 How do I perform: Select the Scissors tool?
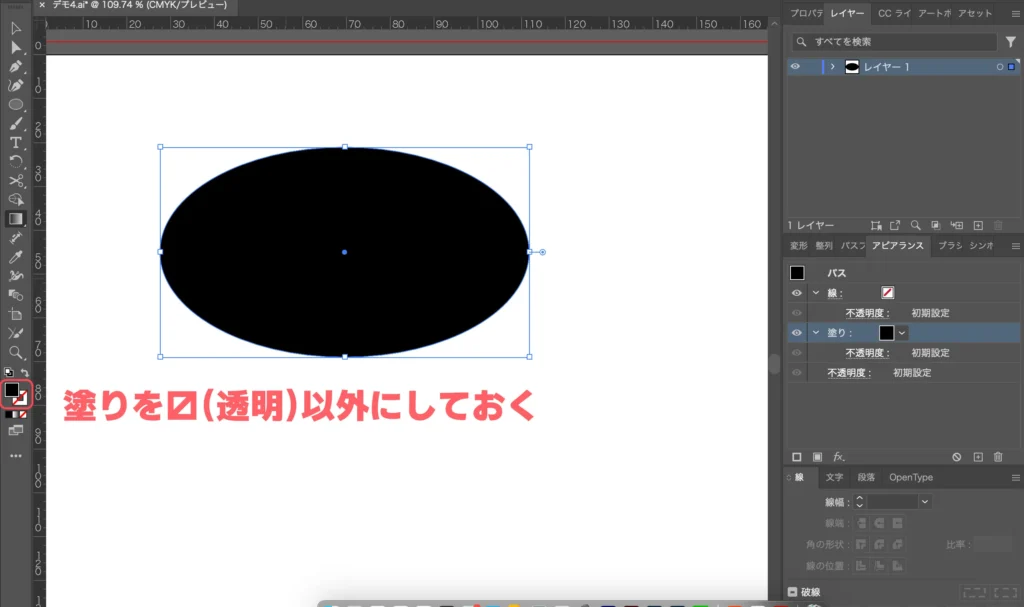15,182
